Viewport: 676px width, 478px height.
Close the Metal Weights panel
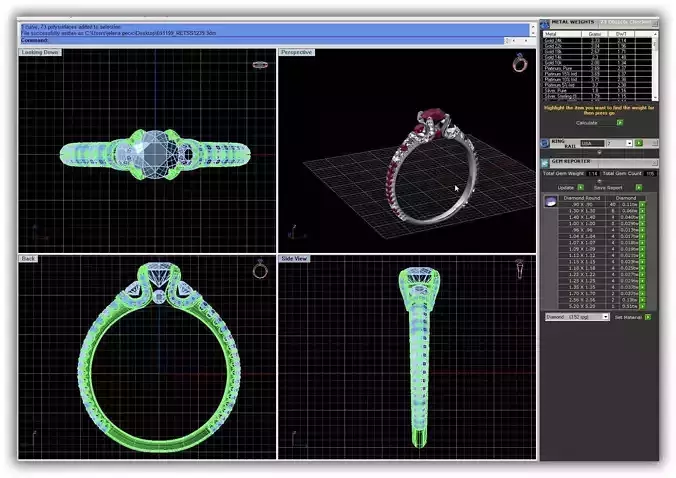coord(655,23)
